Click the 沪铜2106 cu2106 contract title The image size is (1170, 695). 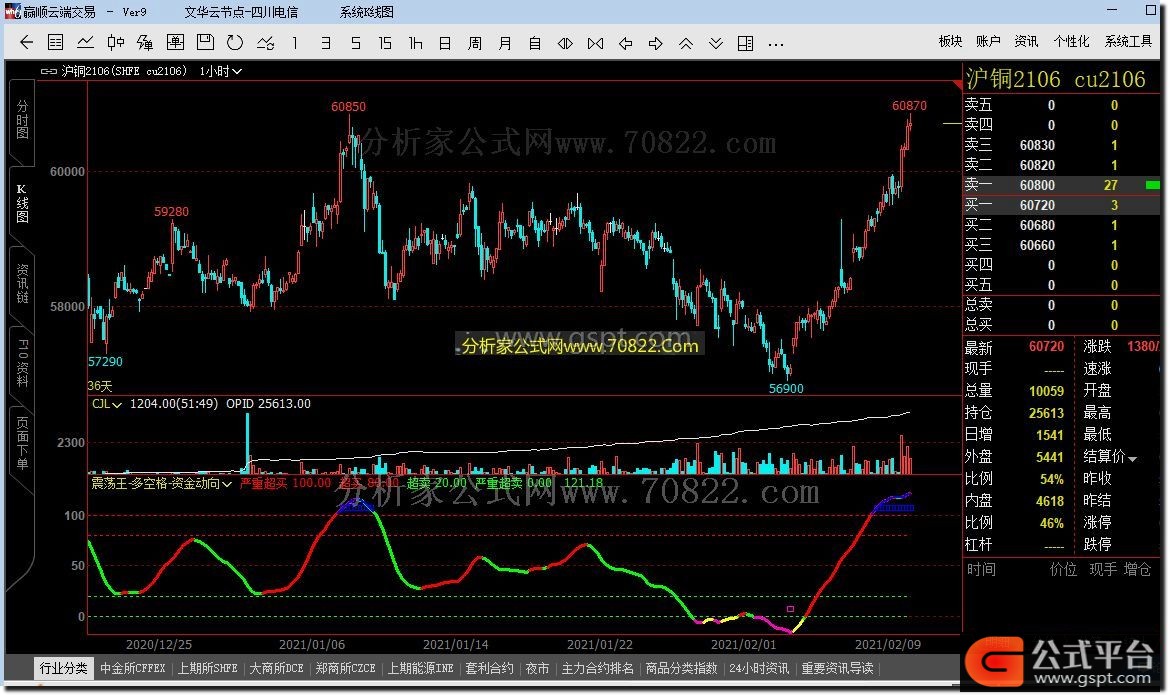click(x=1055, y=79)
